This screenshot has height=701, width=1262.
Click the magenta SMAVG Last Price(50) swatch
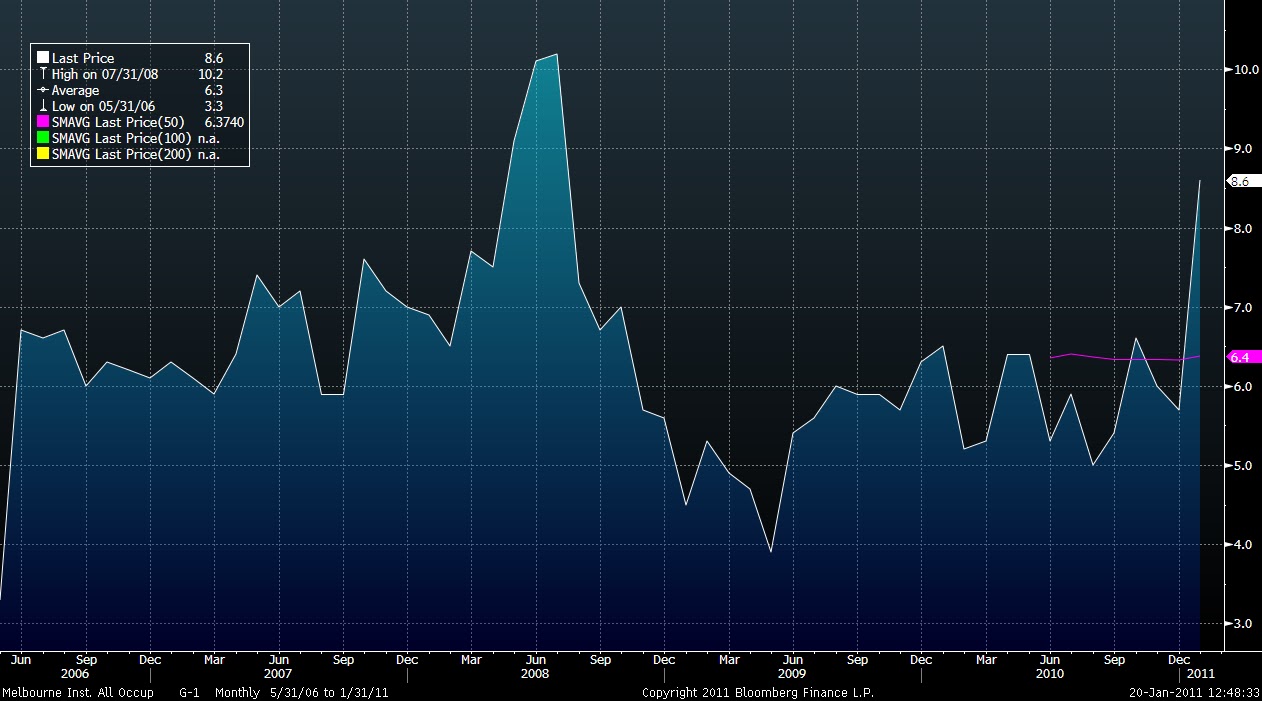[43, 122]
